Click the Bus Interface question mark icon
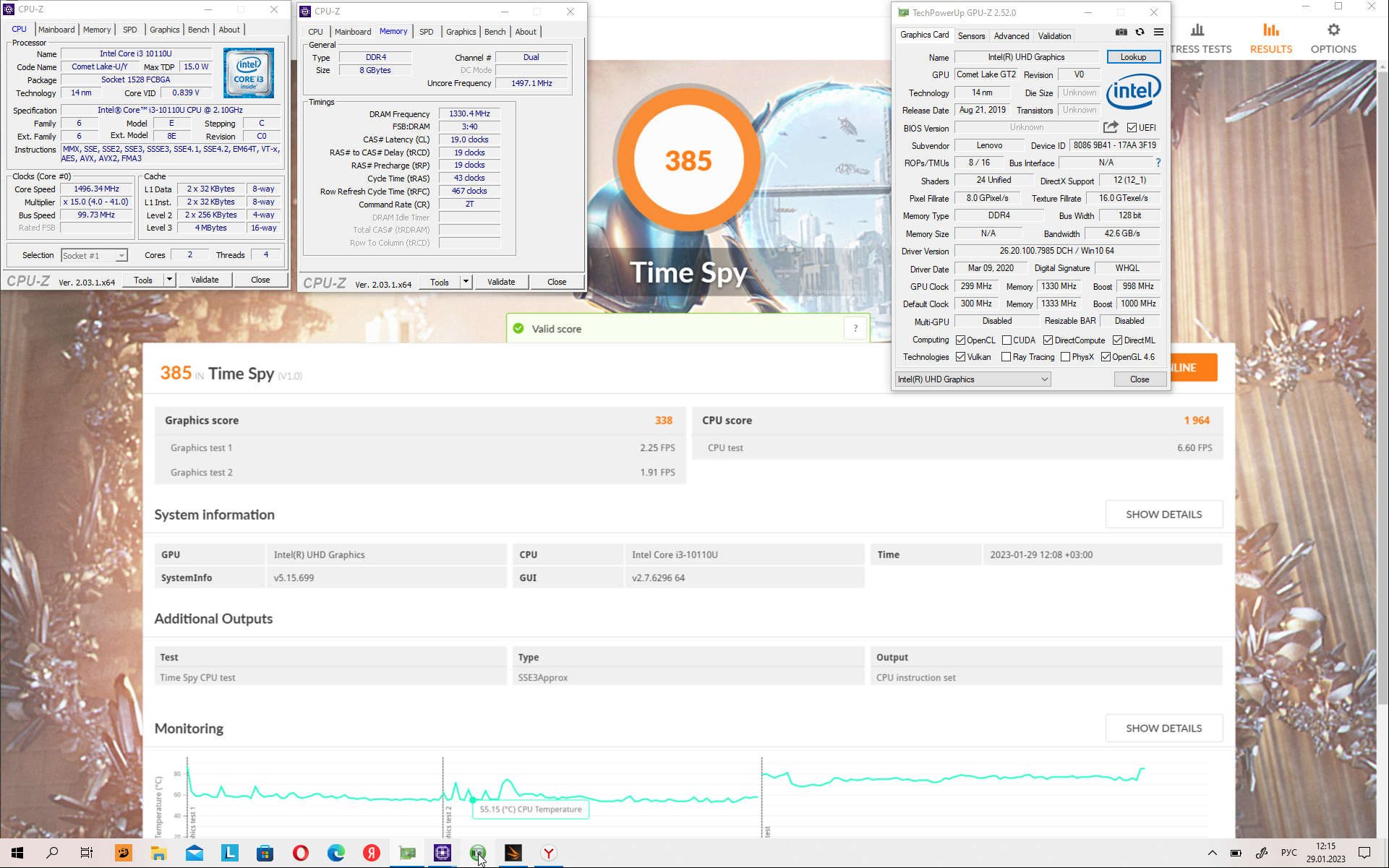 [x=1158, y=163]
